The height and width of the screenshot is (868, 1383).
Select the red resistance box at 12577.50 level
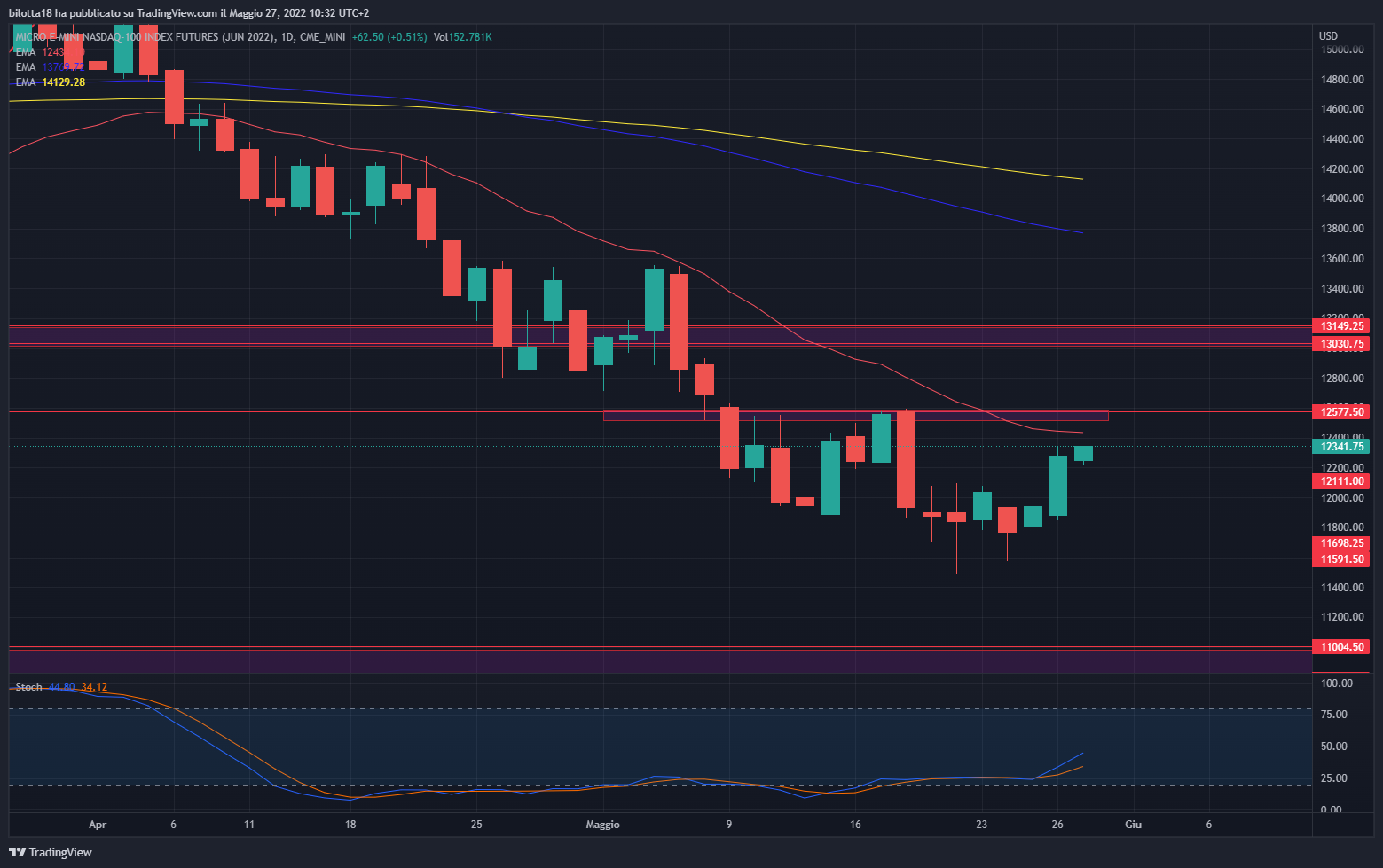pyautogui.click(x=855, y=415)
